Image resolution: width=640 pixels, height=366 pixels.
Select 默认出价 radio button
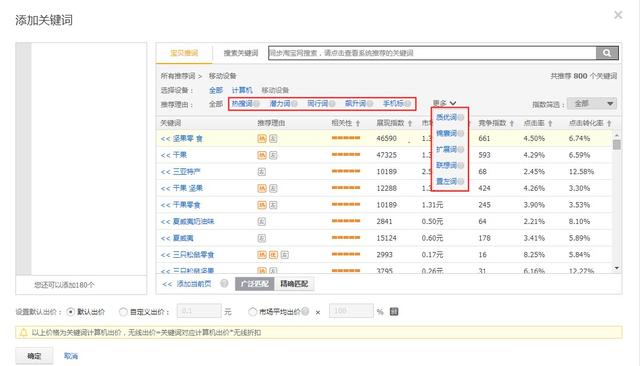point(71,312)
